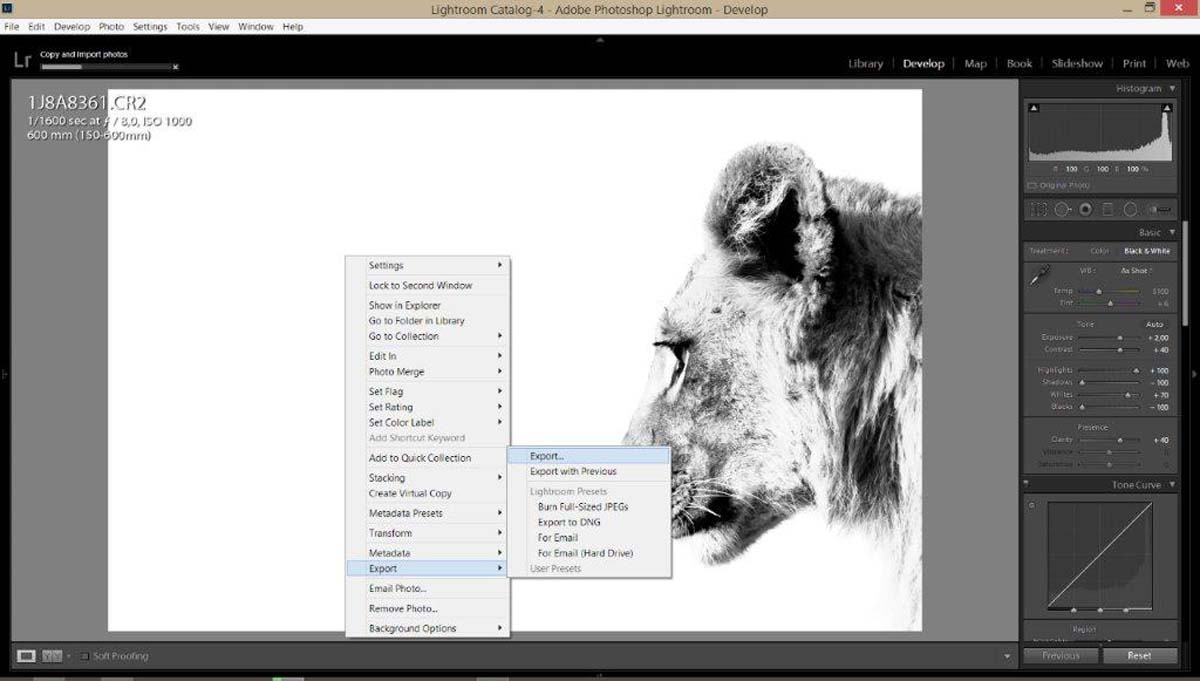Click the tone curve graph
1200x681 pixels.
pos(1100,555)
